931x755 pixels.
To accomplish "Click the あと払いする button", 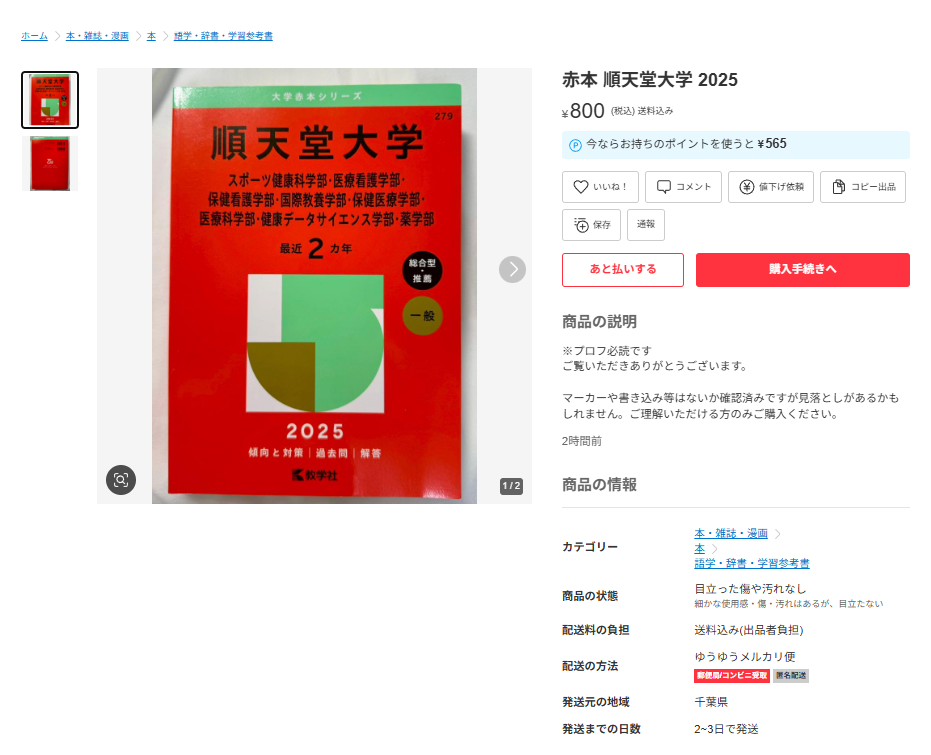I will tap(623, 269).
